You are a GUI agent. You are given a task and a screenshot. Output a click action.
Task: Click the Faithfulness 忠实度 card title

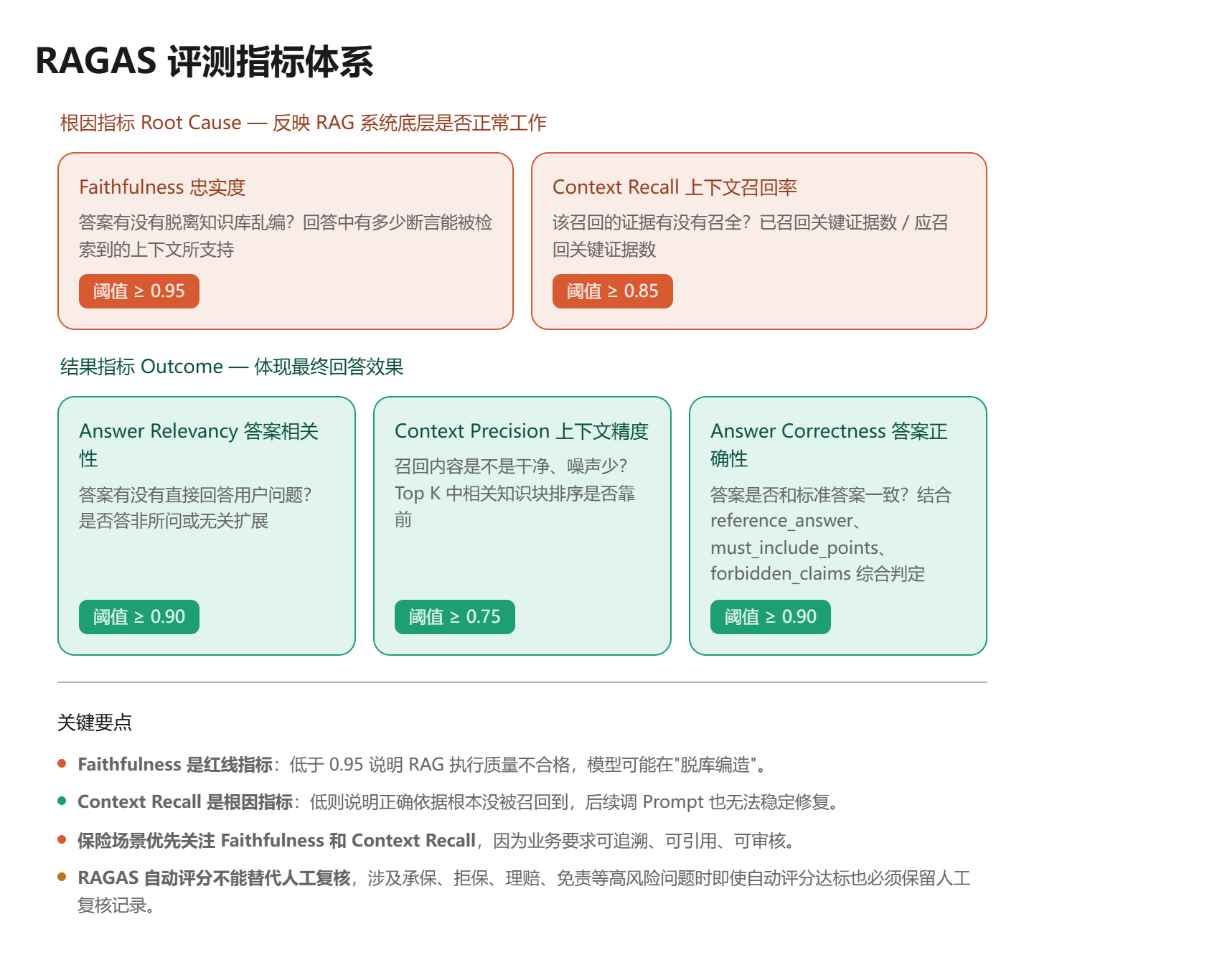pos(162,187)
